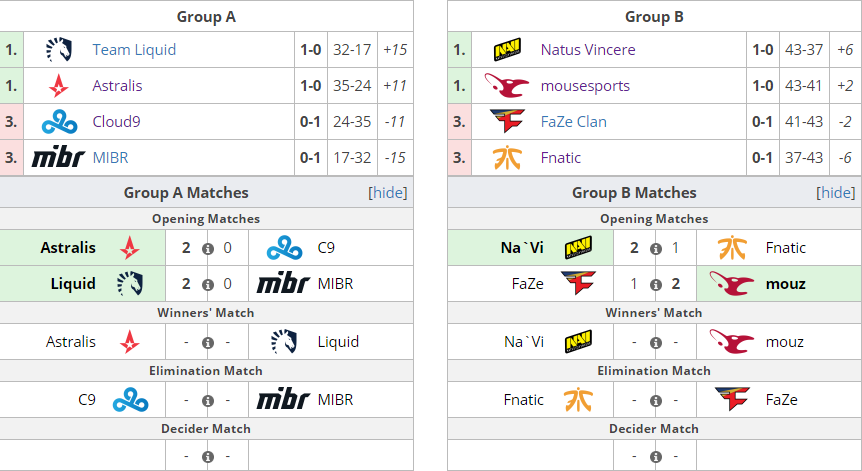Click the Cloud9 logo in Group A standings
The width and height of the screenshot is (862, 471).
[x=59, y=122]
